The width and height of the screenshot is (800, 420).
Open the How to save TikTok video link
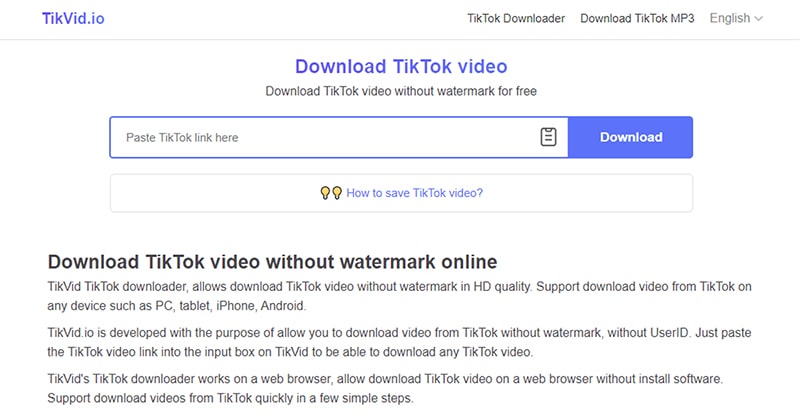pos(414,193)
